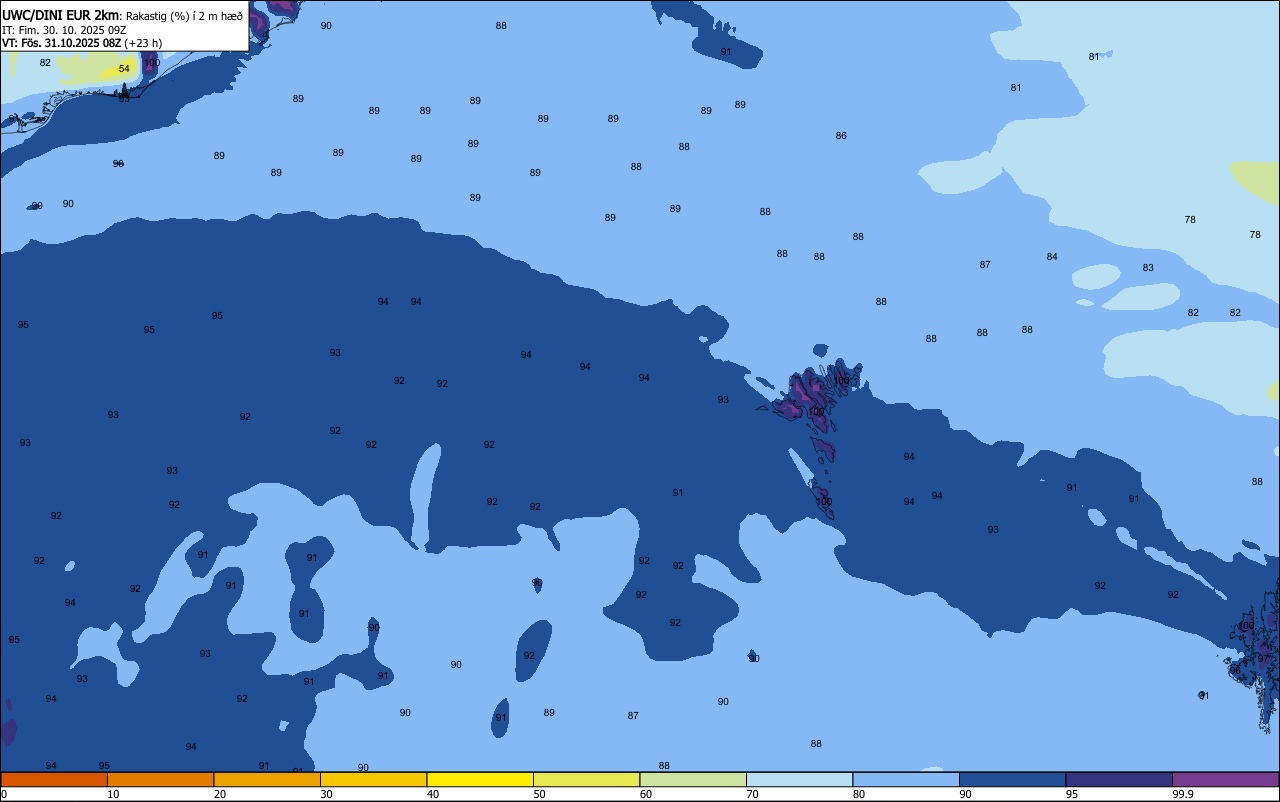Click the humidity value 54 on the yellow patch
Viewport: 1280px width, 802px height.
pos(124,69)
